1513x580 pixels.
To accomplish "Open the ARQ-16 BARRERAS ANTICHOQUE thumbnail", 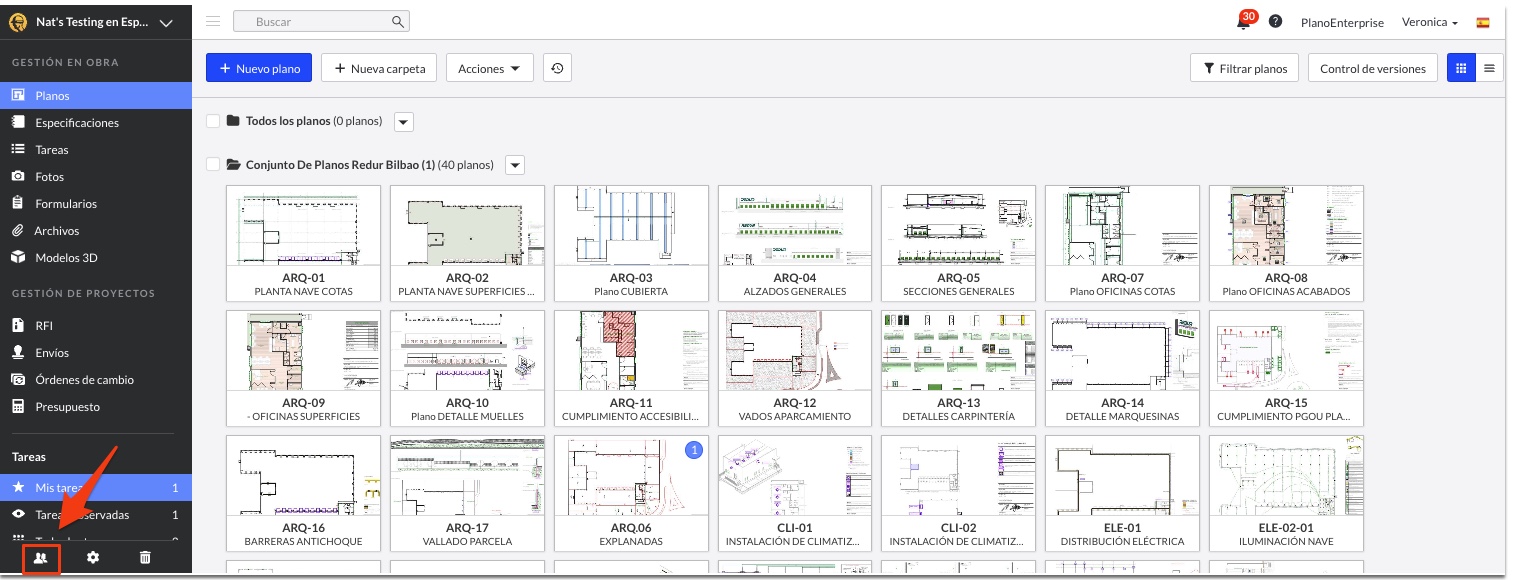I will [x=304, y=492].
